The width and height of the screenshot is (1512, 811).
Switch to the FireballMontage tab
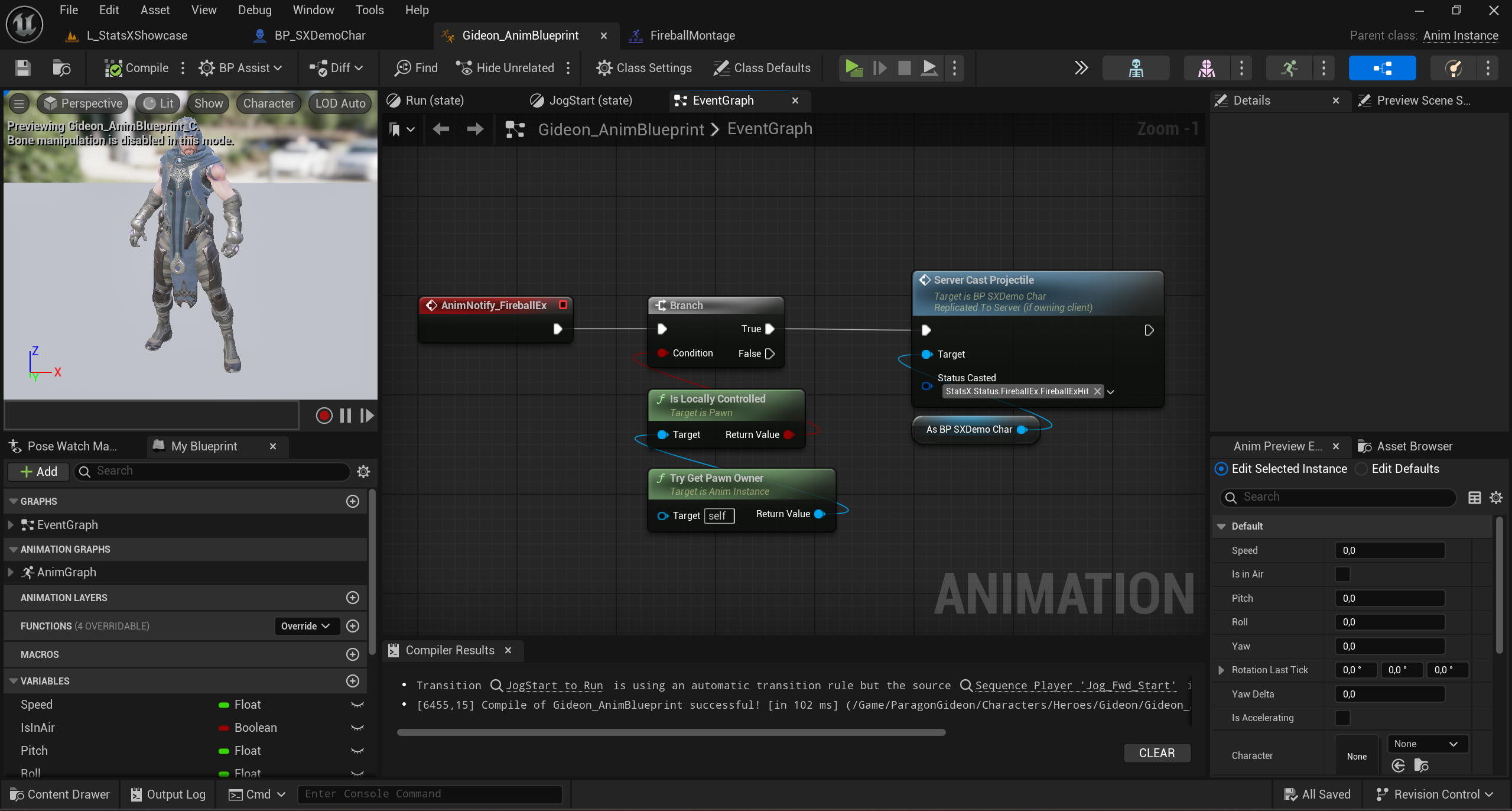pyautogui.click(x=692, y=35)
